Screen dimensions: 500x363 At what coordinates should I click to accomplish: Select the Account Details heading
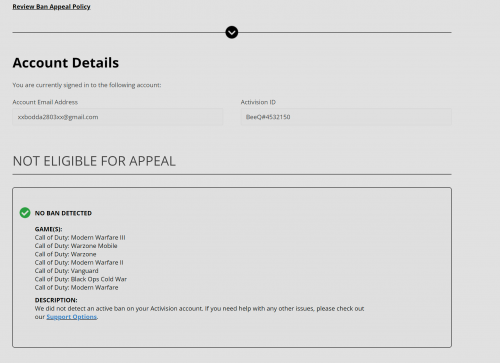coord(66,63)
